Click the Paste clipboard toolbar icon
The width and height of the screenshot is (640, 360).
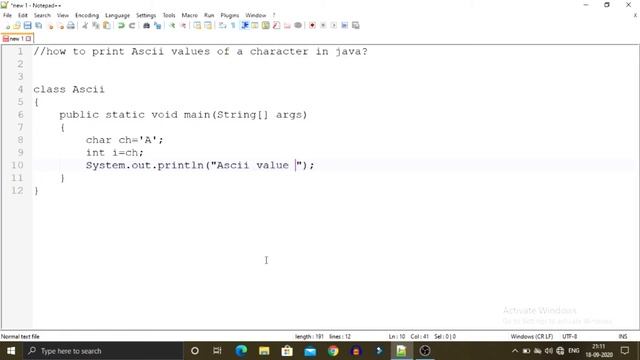tap(107, 26)
